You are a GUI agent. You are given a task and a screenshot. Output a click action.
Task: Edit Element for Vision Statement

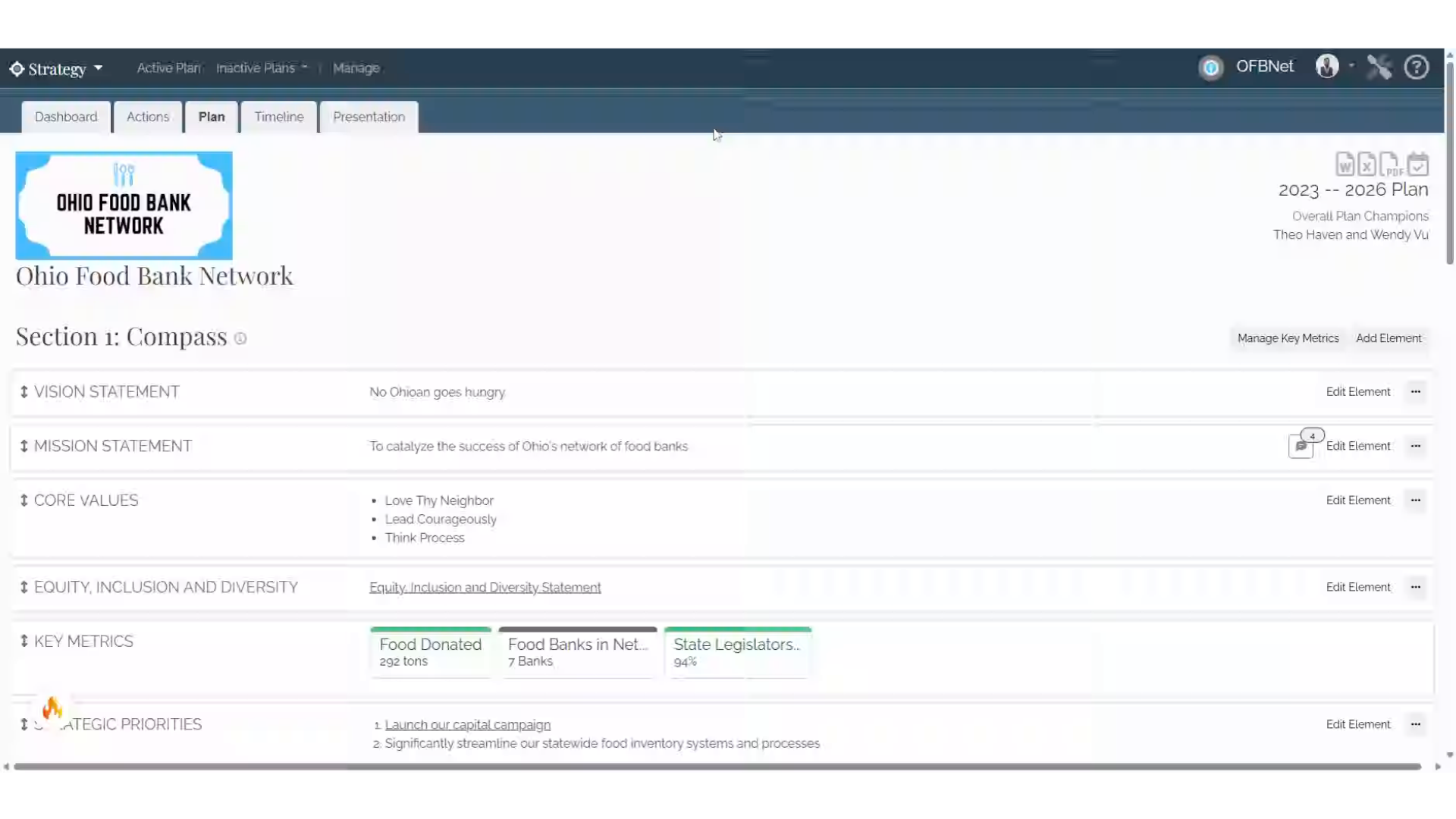pos(1358,392)
